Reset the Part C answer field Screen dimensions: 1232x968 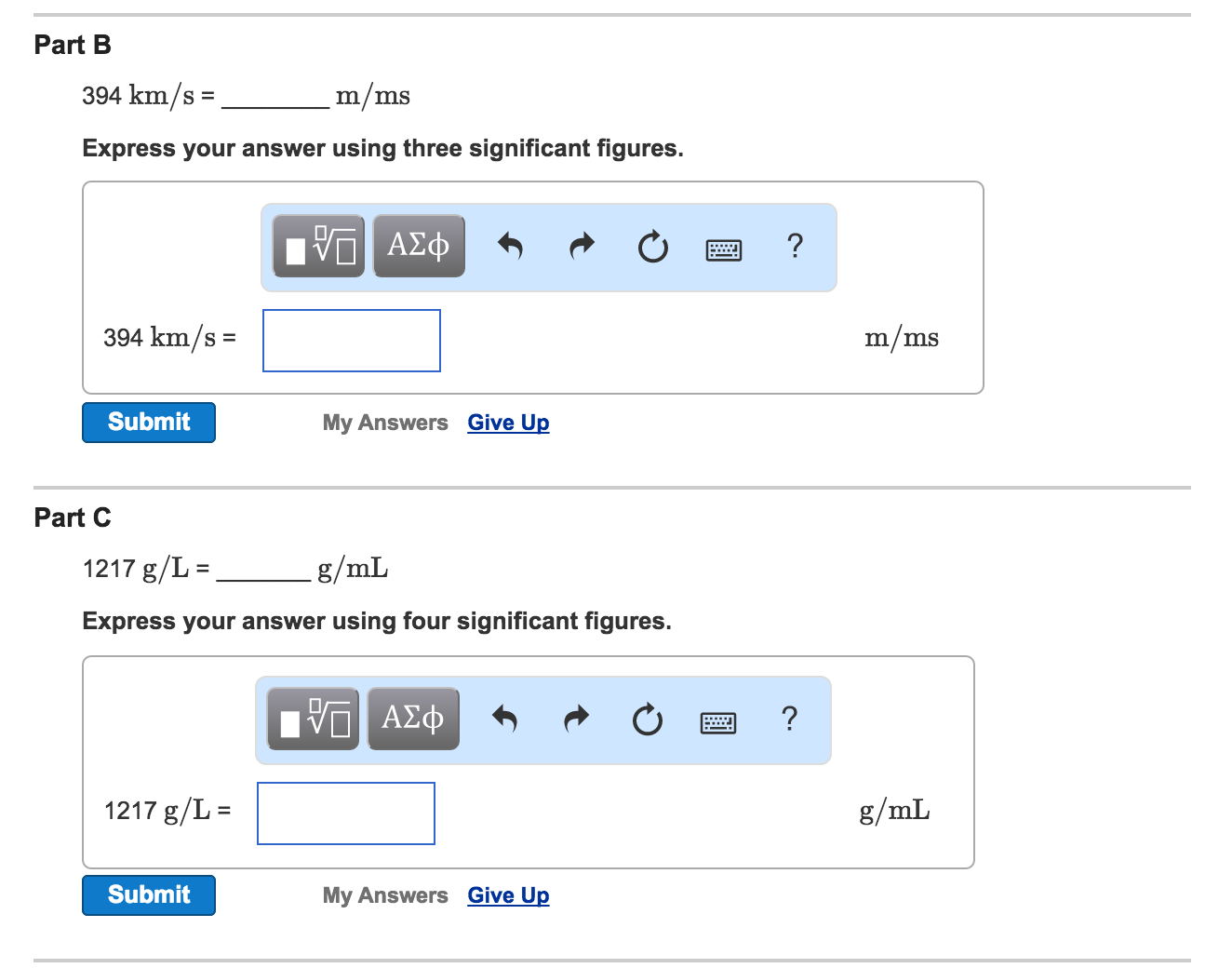(647, 719)
